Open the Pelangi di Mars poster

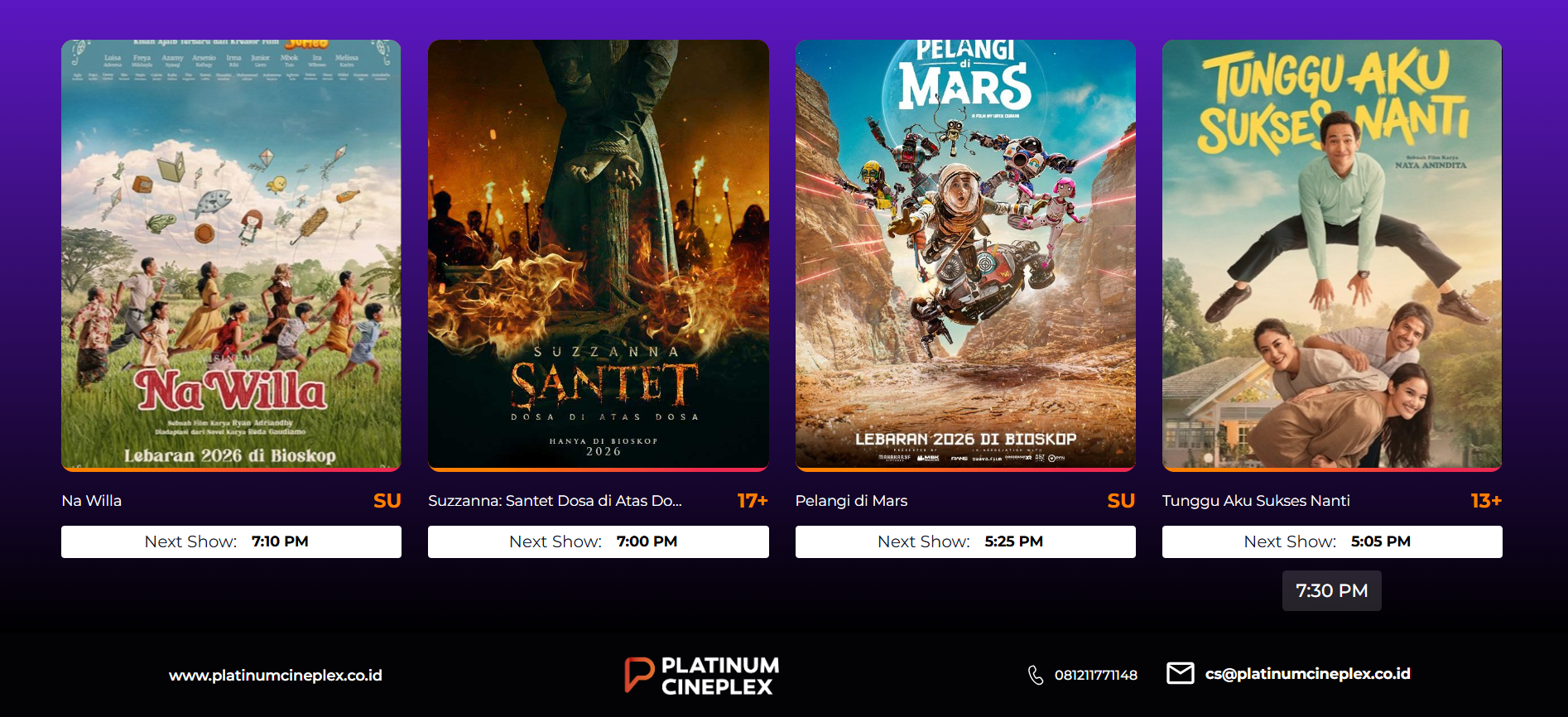tap(965, 255)
